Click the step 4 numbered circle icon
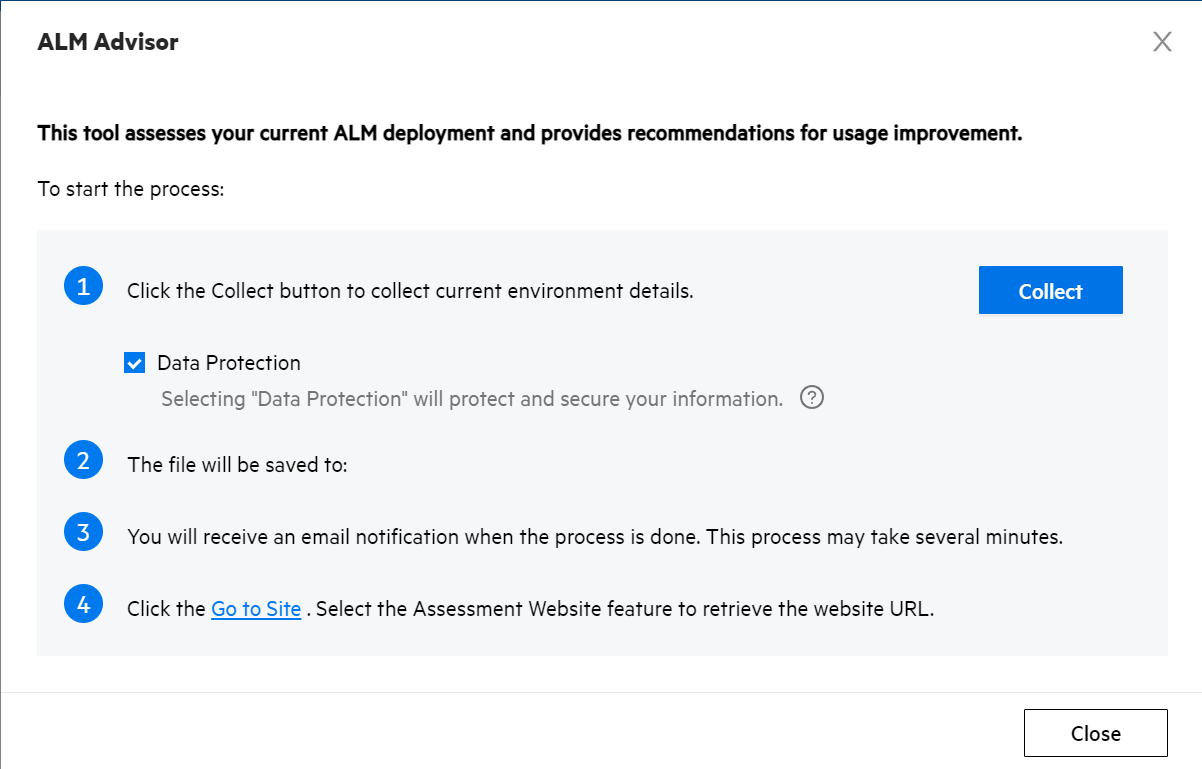Viewport: 1202px width, 769px height. 83,605
